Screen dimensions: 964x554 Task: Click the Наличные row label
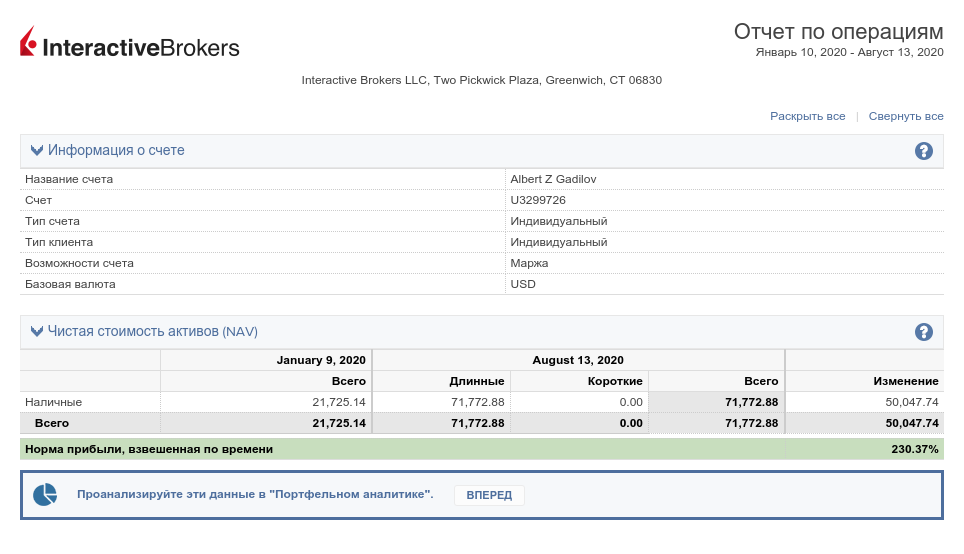[53, 402]
